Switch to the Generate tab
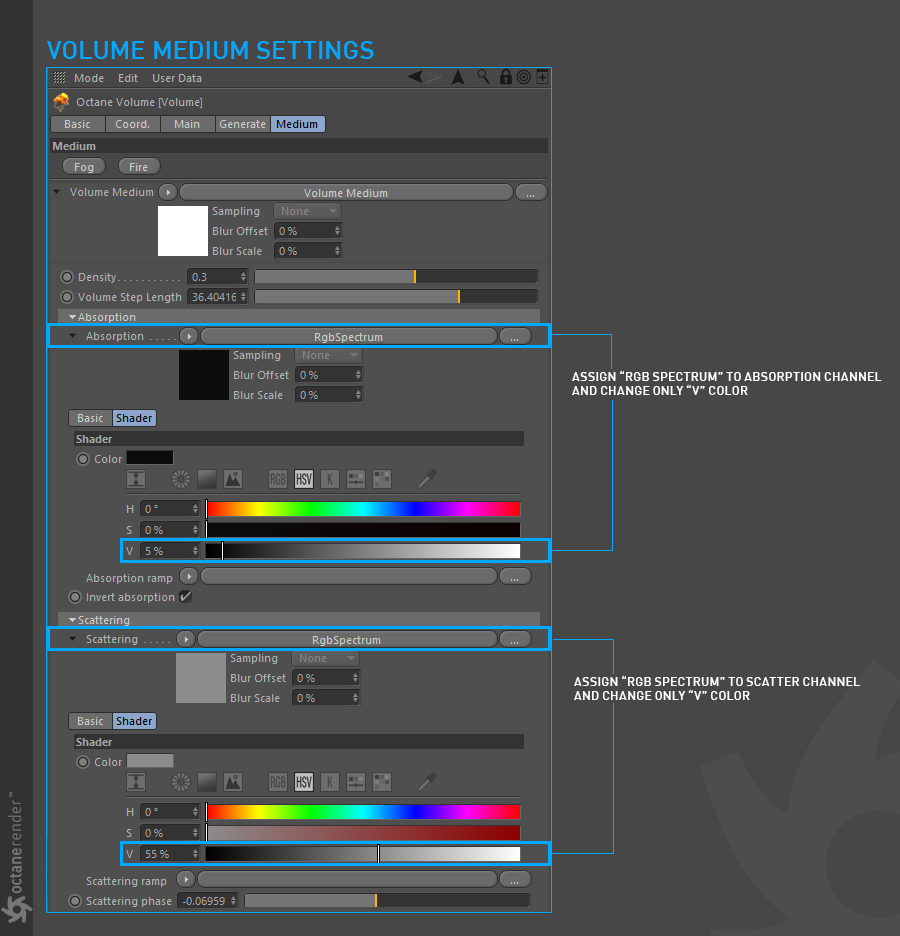This screenshot has height=936, width=900. pyautogui.click(x=242, y=124)
